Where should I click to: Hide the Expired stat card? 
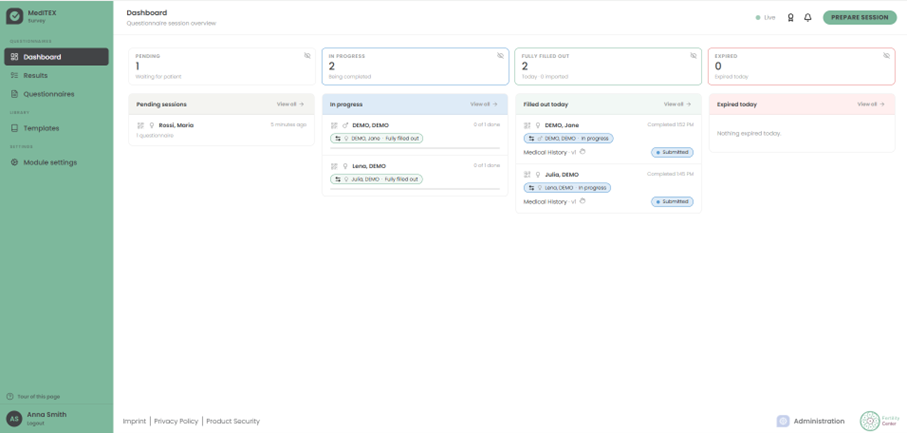[886, 55]
